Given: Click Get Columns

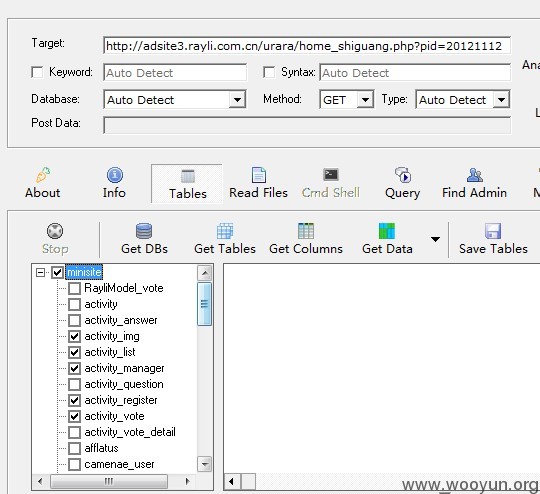Looking at the screenshot, I should pyautogui.click(x=306, y=239).
